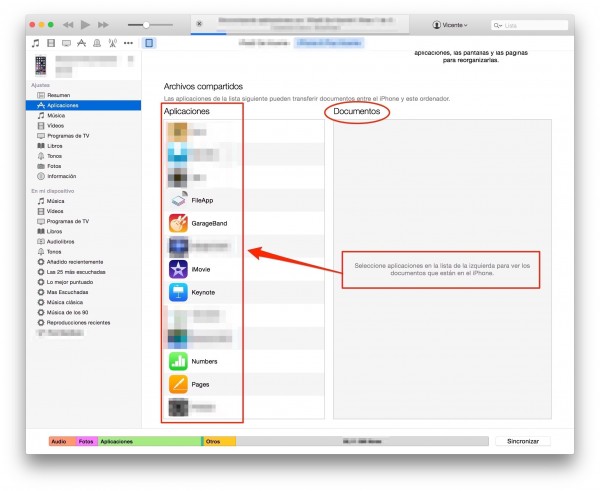Image resolution: width=600 pixels, height=491 pixels.
Task: Select Pages in the shared apps list
Action: pos(244,384)
